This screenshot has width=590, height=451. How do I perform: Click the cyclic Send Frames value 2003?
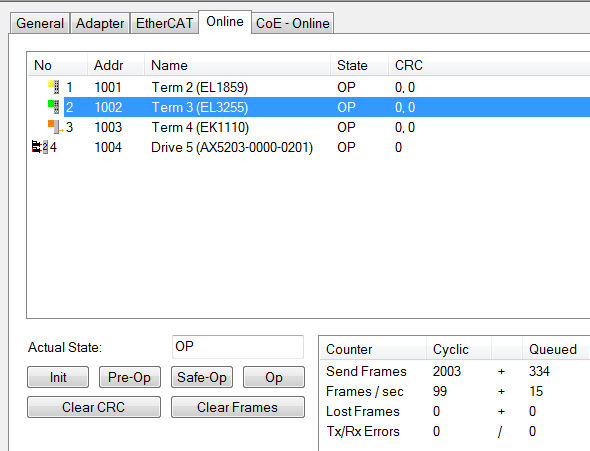[x=447, y=371]
